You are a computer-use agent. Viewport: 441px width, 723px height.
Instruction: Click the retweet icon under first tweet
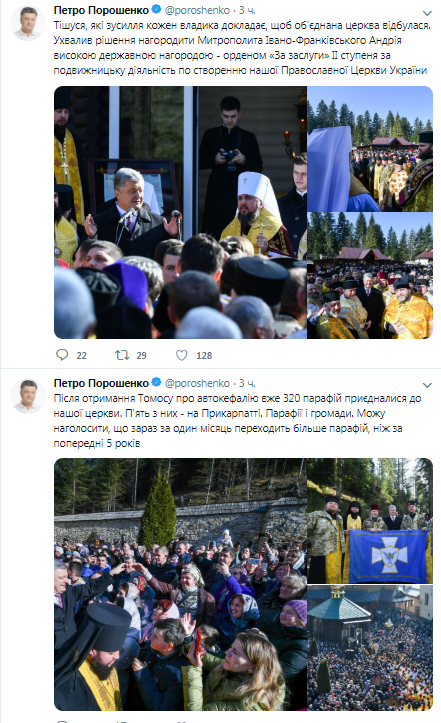point(122,355)
